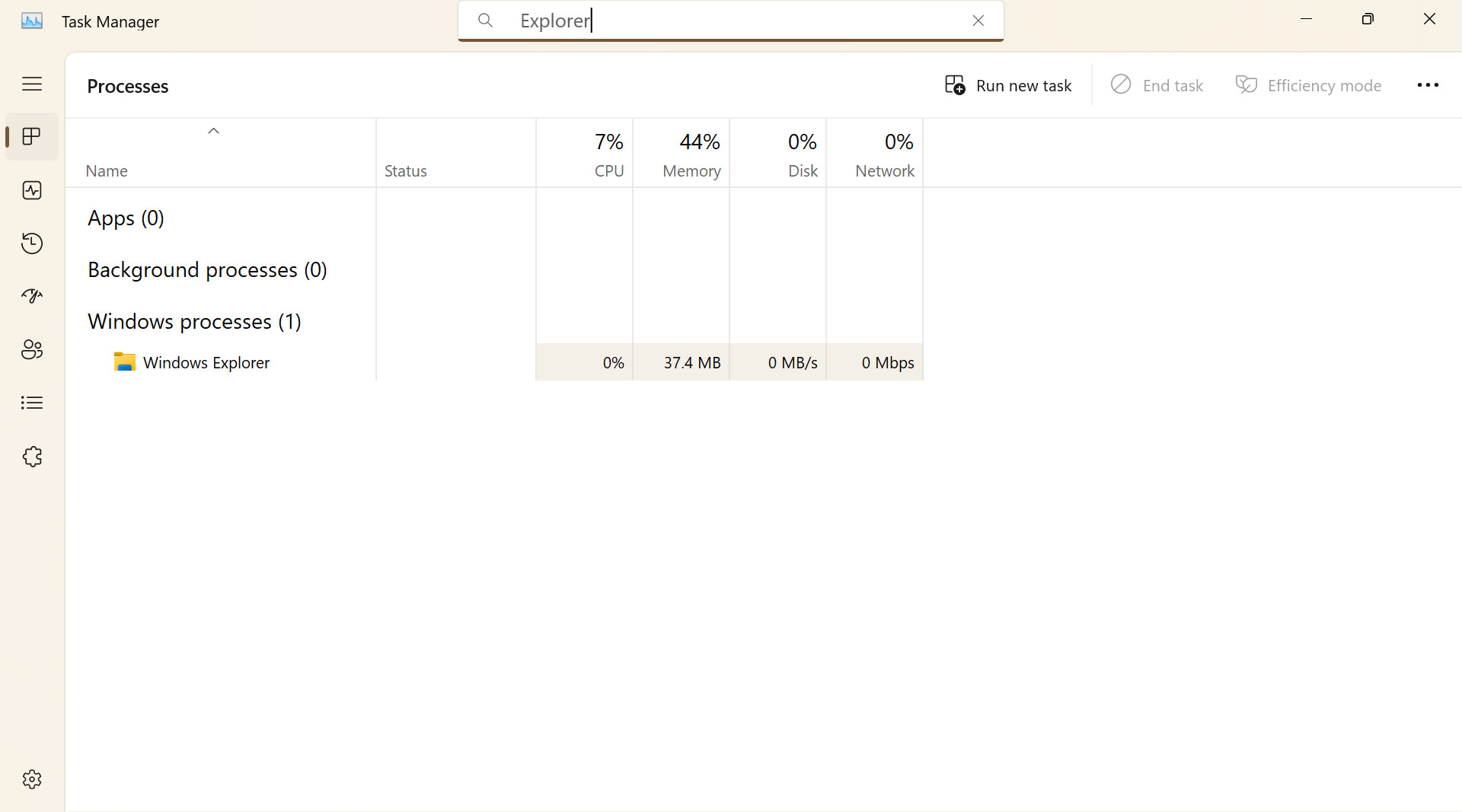Sort by the Status column

click(x=456, y=153)
